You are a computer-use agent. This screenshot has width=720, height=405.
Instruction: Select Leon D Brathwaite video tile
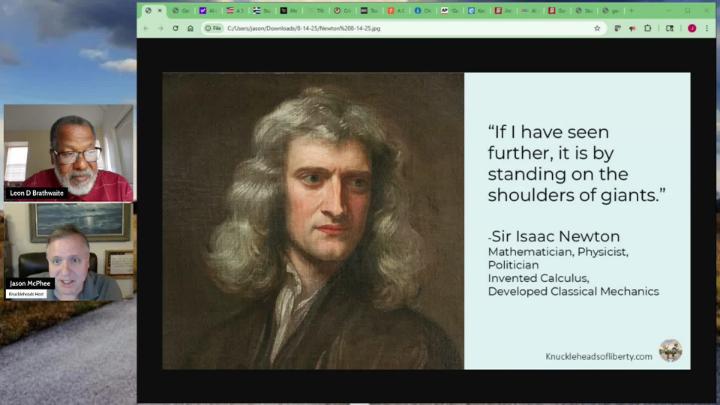[68, 153]
